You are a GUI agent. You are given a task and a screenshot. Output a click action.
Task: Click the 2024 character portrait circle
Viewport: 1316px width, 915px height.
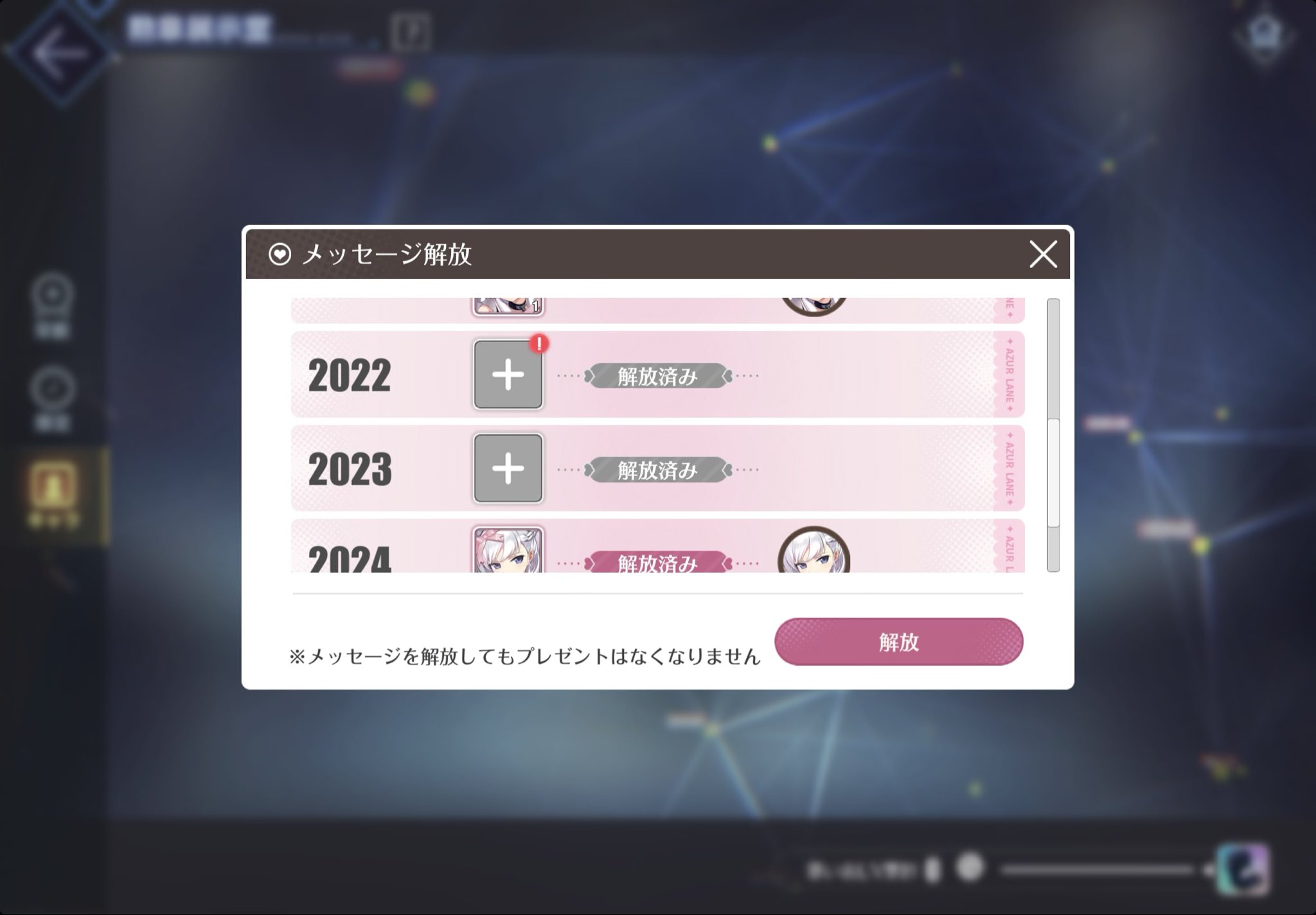coord(814,550)
